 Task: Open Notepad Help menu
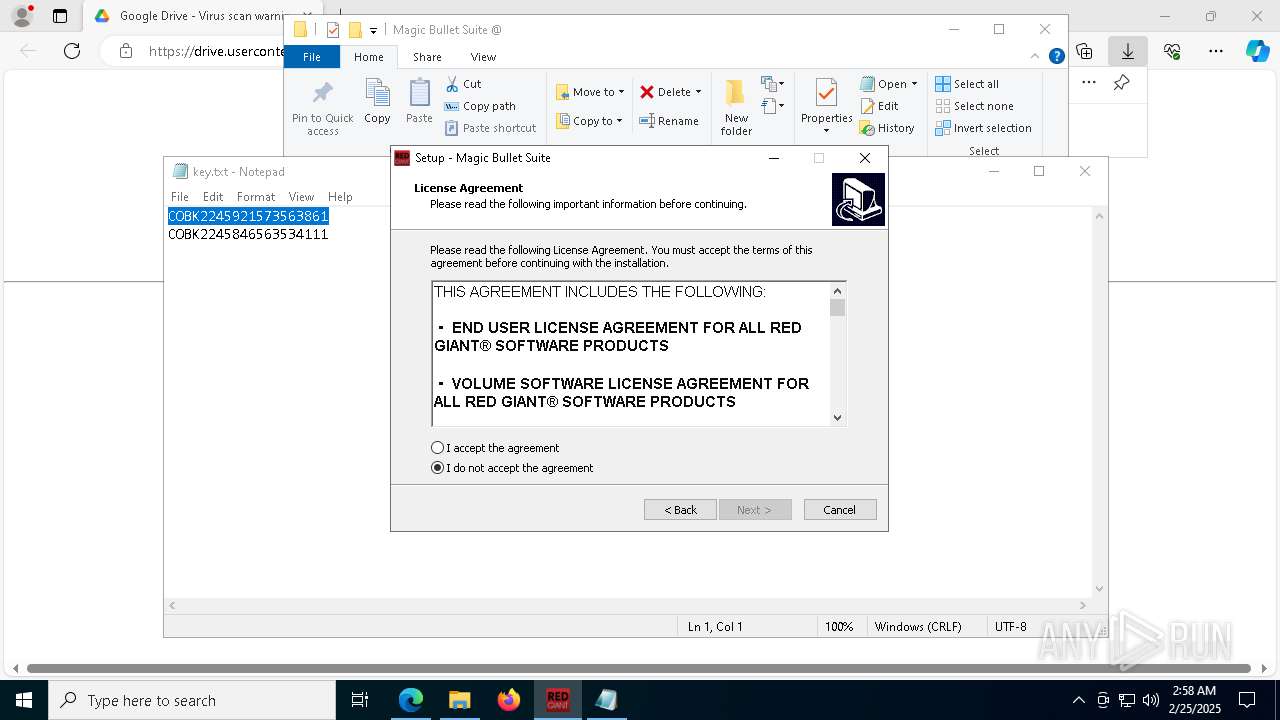[340, 197]
